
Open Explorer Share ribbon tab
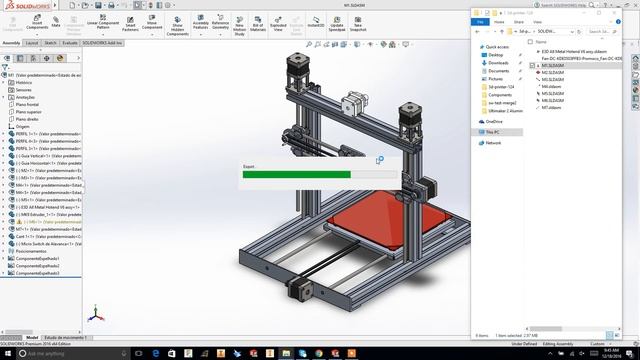coord(518,22)
